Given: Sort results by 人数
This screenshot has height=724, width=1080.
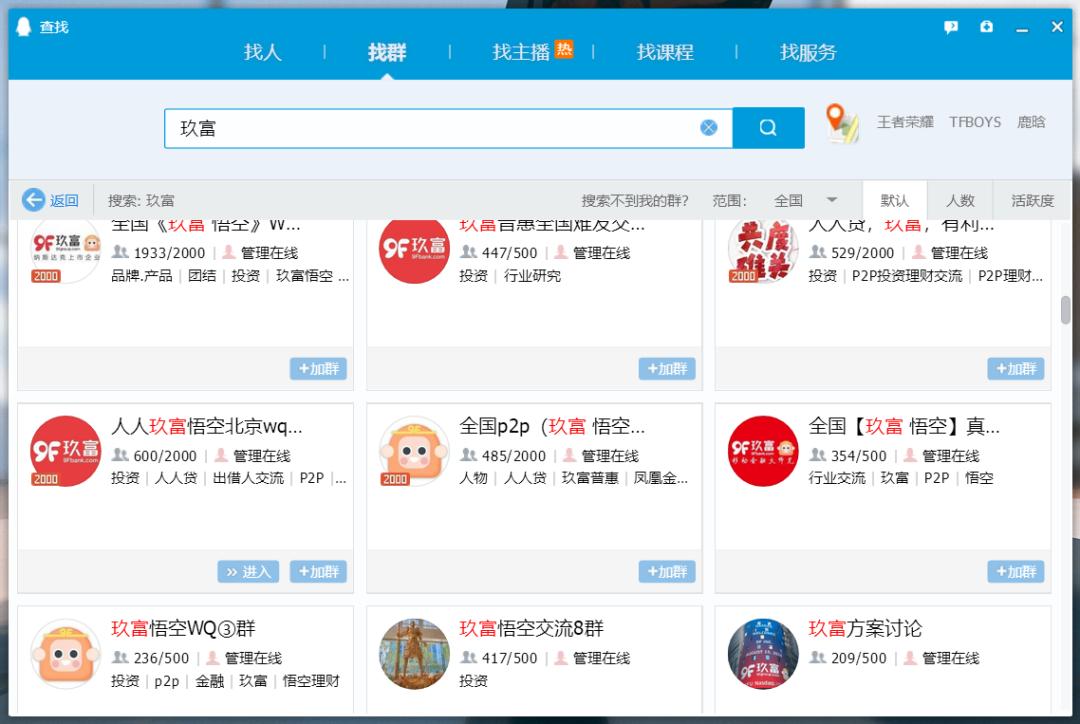Looking at the screenshot, I should [960, 200].
